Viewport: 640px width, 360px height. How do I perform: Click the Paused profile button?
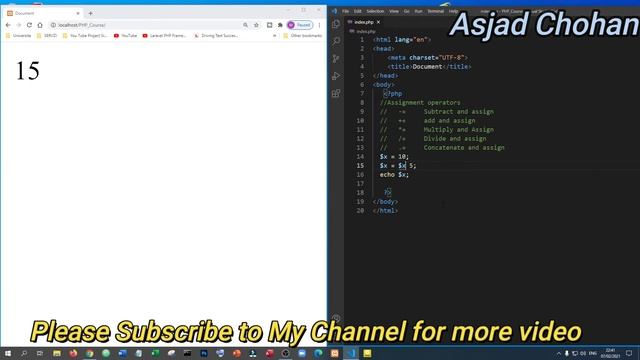(300, 25)
